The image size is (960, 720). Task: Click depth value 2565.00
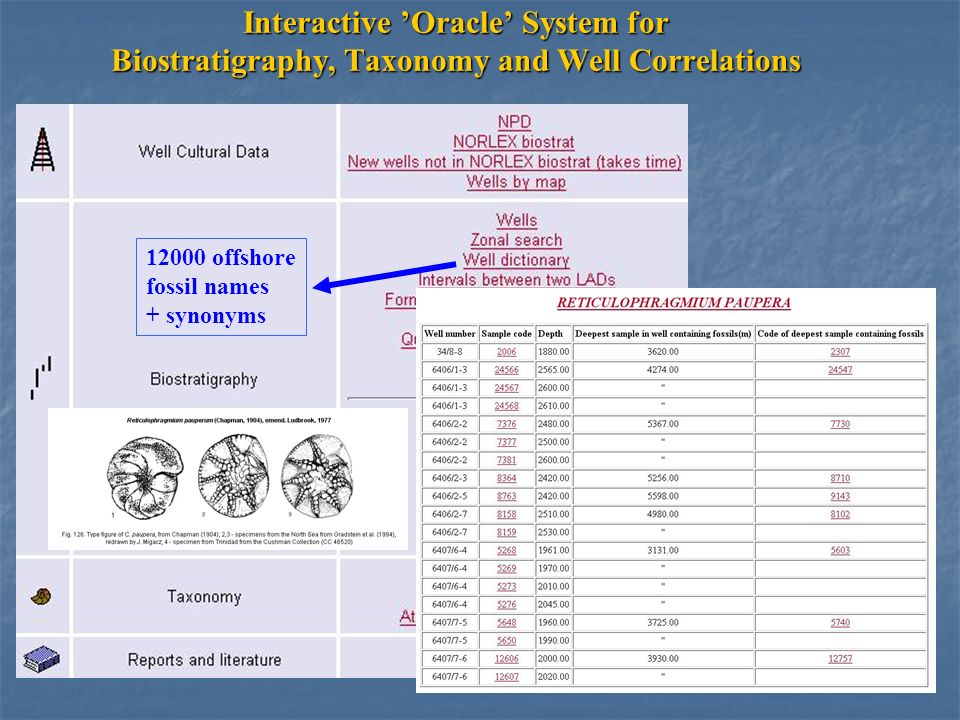(x=553, y=370)
